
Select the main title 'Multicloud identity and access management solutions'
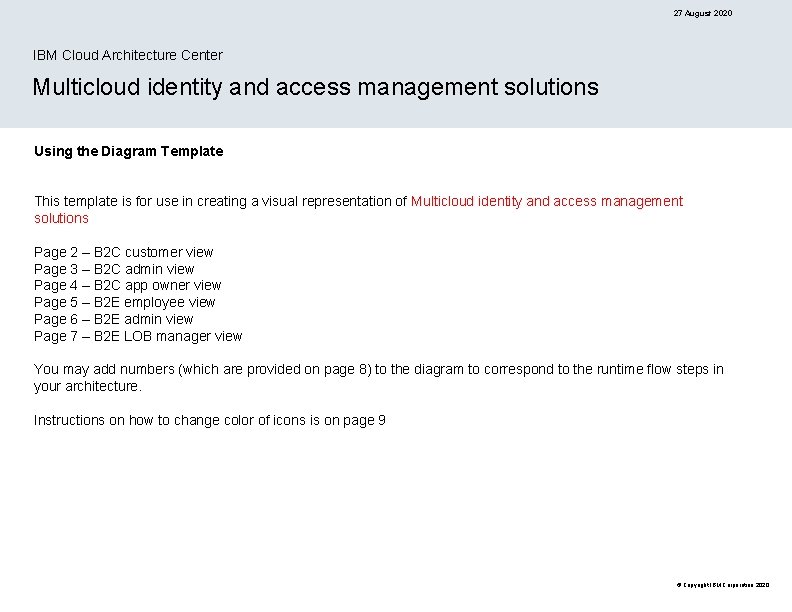pos(316,87)
